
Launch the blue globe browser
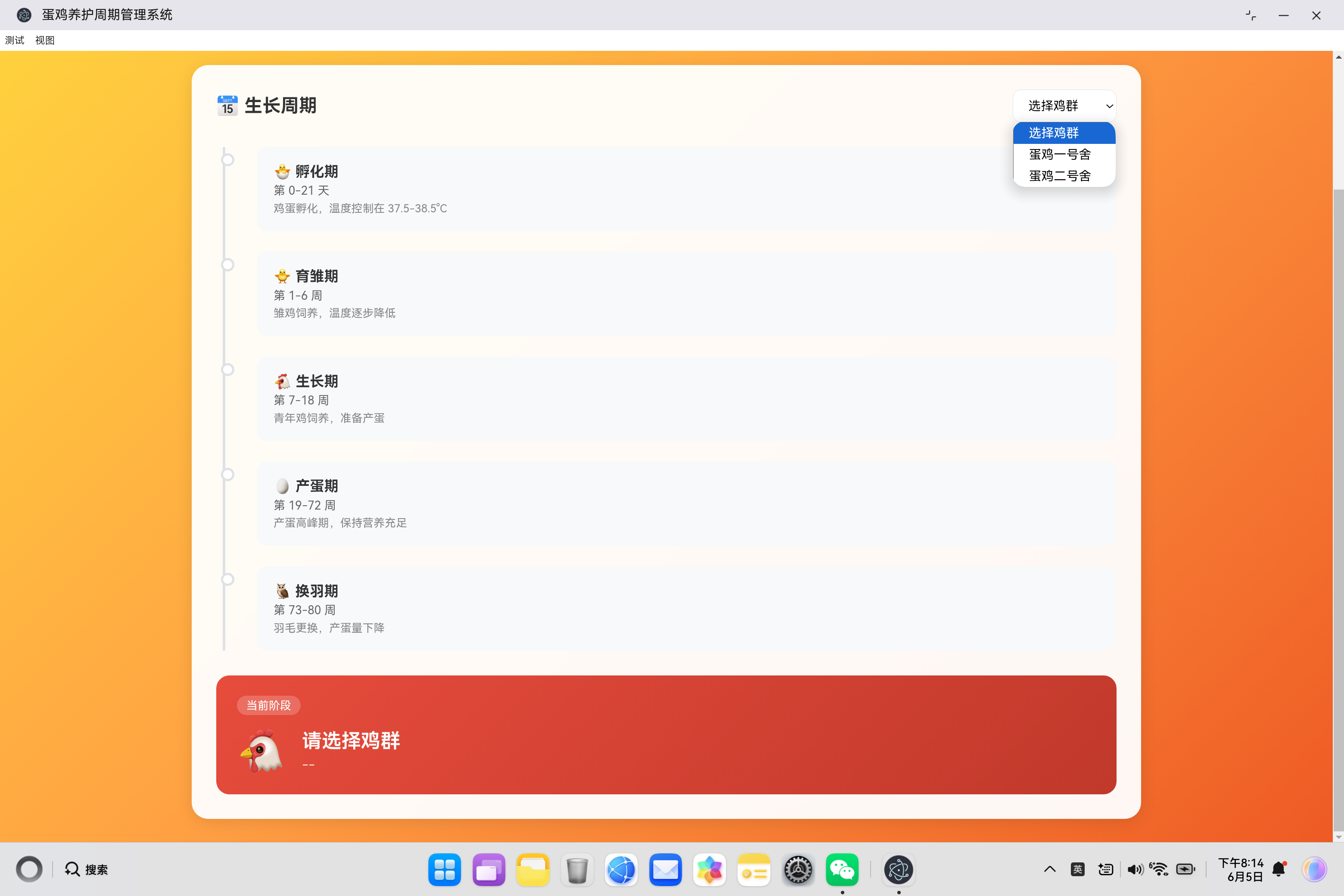tap(621, 870)
